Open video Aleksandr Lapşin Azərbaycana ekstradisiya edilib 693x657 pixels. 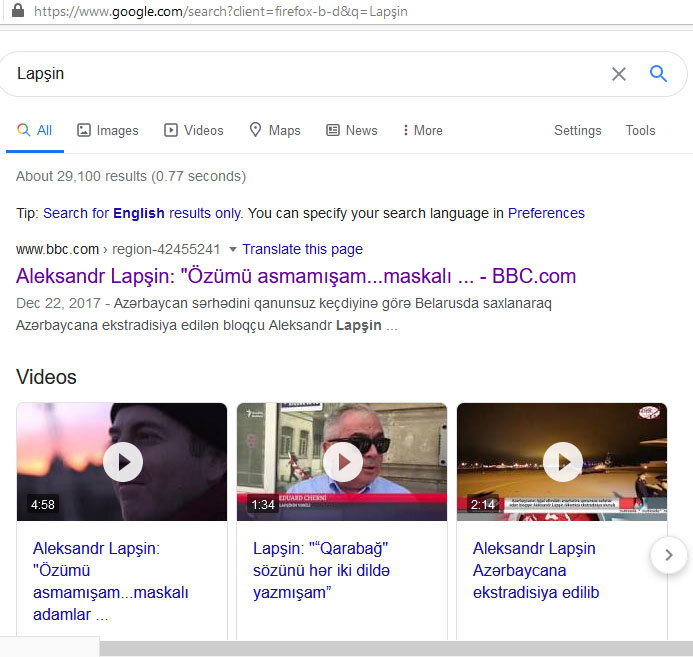pos(536,570)
